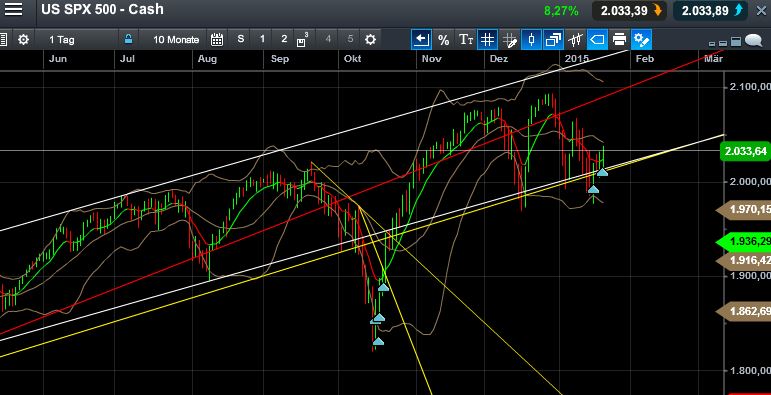The height and width of the screenshot is (395, 771).
Task: Open drawing tools settings
Action: (x=642, y=39)
